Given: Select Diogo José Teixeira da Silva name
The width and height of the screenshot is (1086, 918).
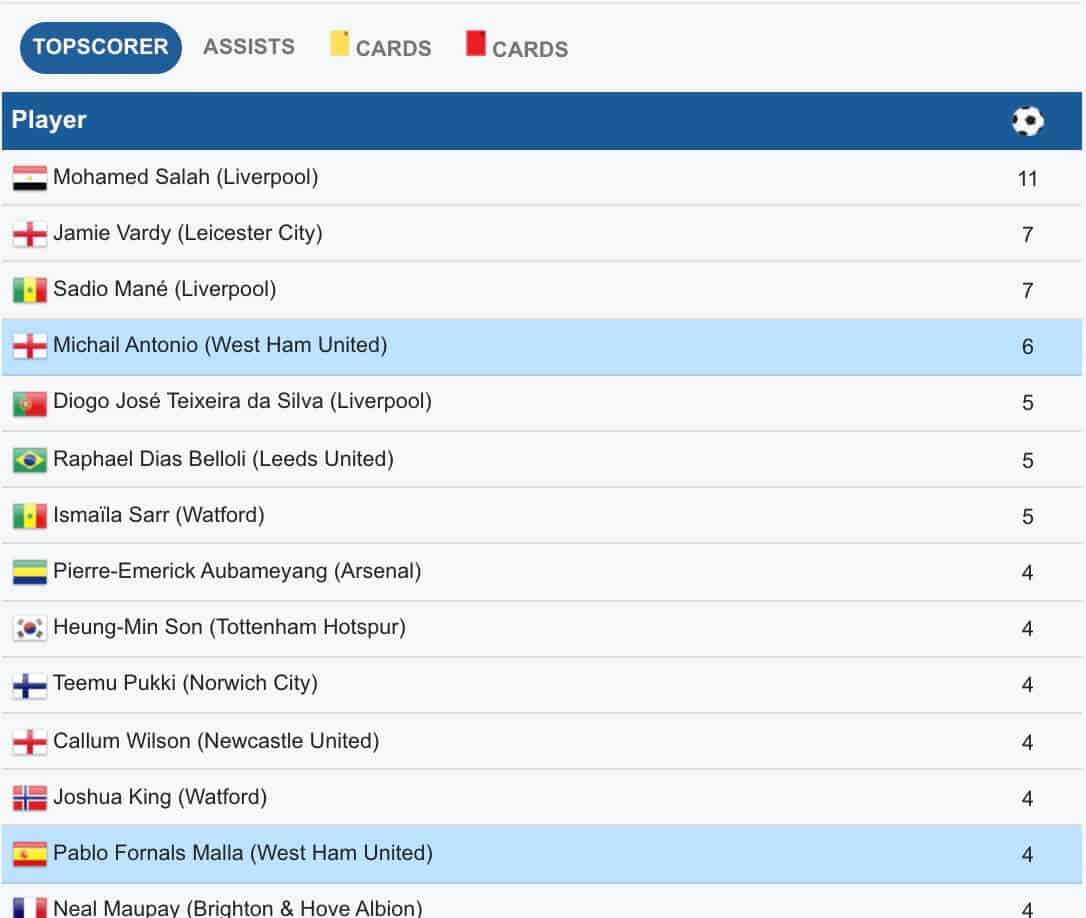Looking at the screenshot, I should (188, 401).
